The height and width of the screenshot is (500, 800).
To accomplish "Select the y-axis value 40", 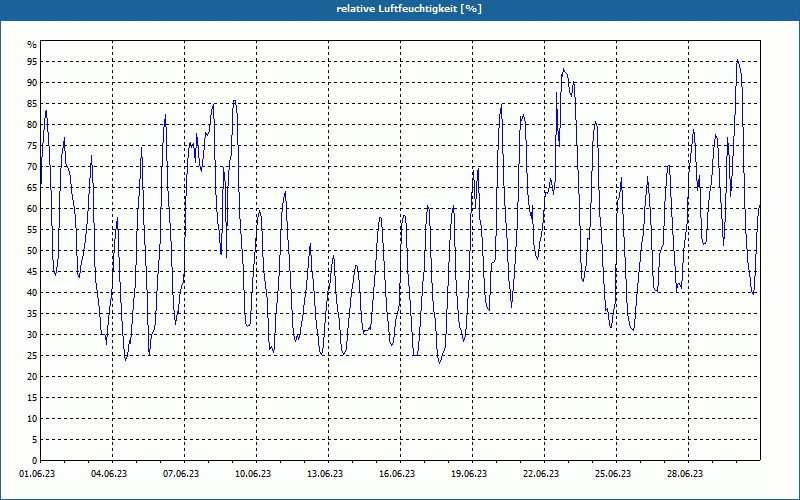I will 32,292.
